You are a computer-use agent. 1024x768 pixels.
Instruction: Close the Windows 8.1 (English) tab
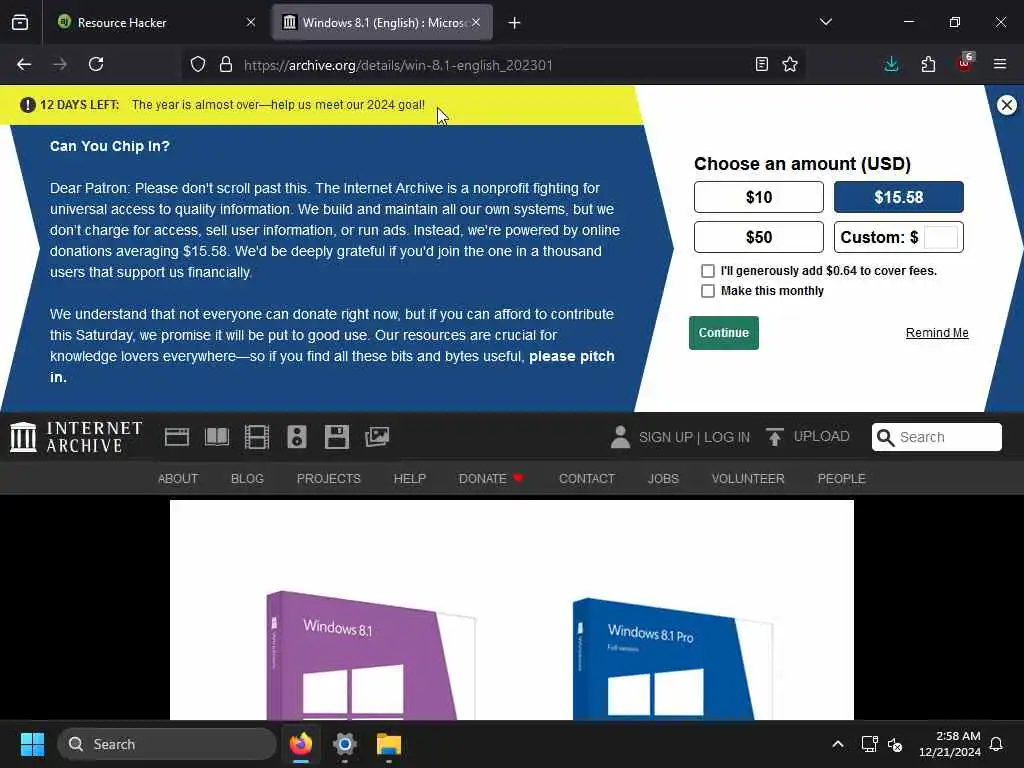[476, 22]
